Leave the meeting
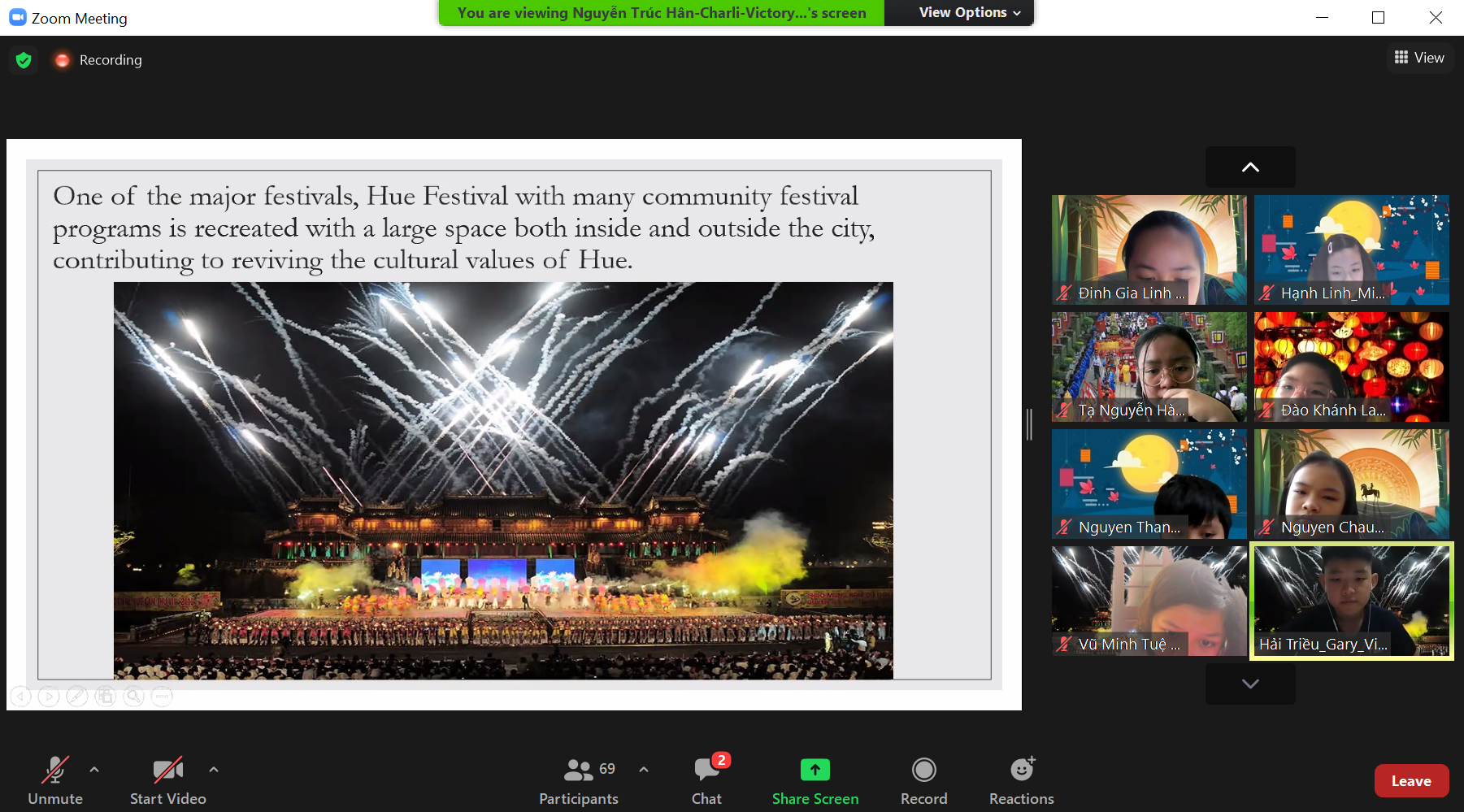Screen dimensions: 1464x812 (1411, 781)
